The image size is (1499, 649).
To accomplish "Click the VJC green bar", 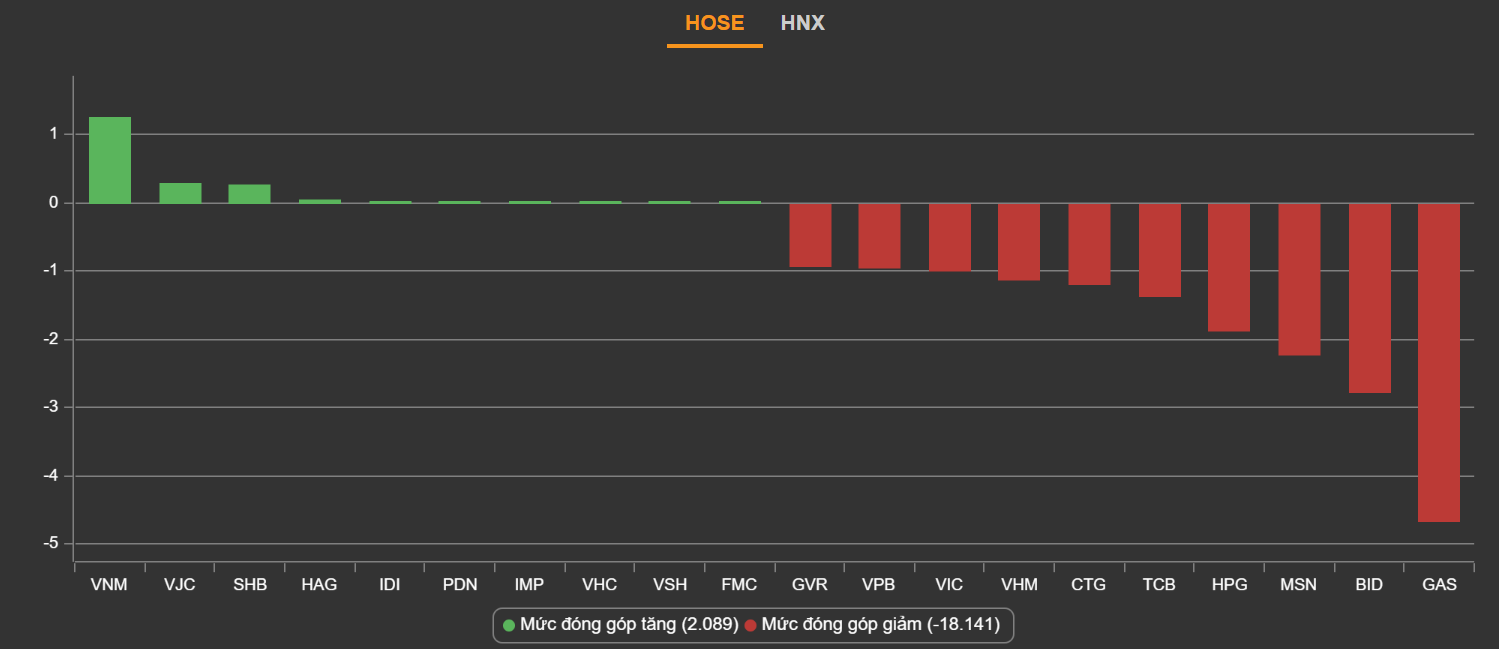I will tap(180, 193).
